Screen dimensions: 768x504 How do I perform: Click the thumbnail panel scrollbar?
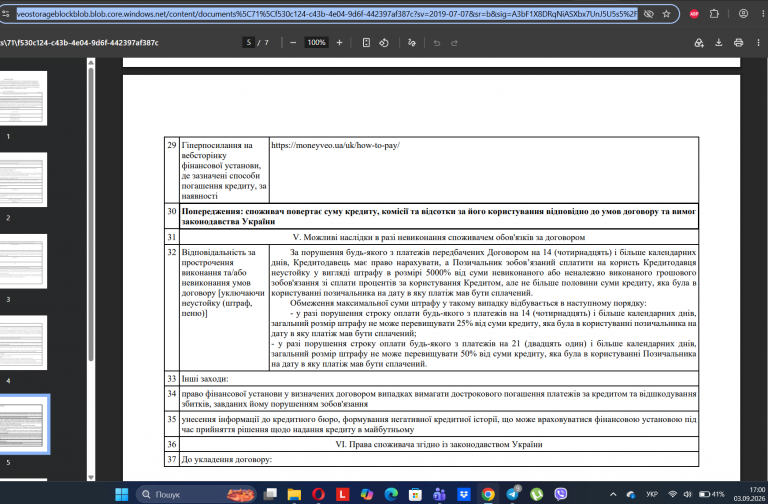91,215
